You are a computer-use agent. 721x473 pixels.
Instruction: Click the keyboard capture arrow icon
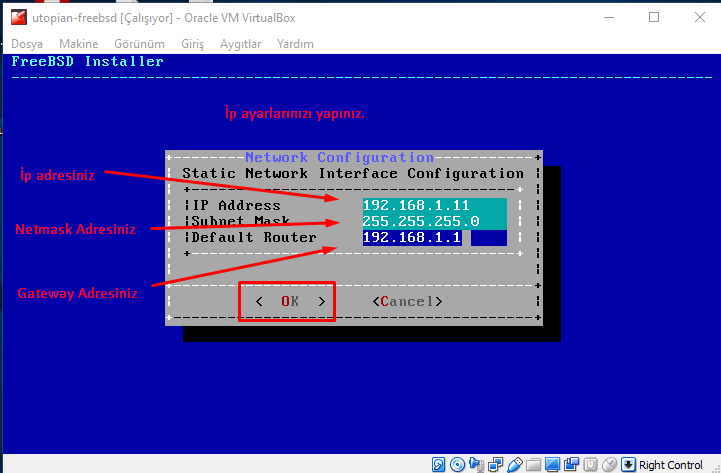[628, 465]
